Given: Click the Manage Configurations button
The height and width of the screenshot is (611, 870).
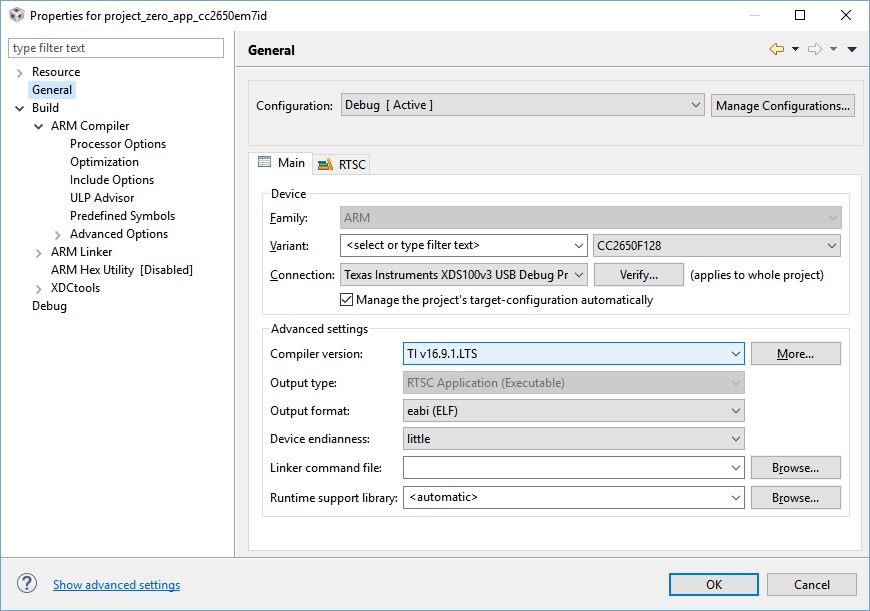Looking at the screenshot, I should pos(783,105).
